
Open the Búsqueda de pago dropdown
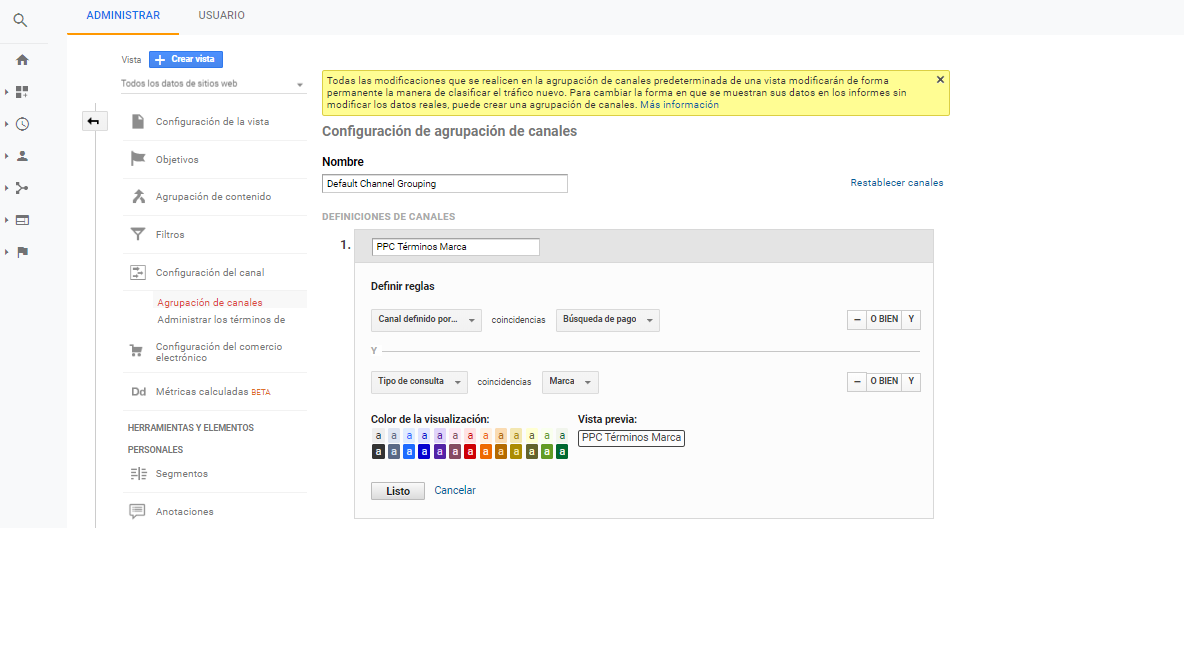pos(608,319)
